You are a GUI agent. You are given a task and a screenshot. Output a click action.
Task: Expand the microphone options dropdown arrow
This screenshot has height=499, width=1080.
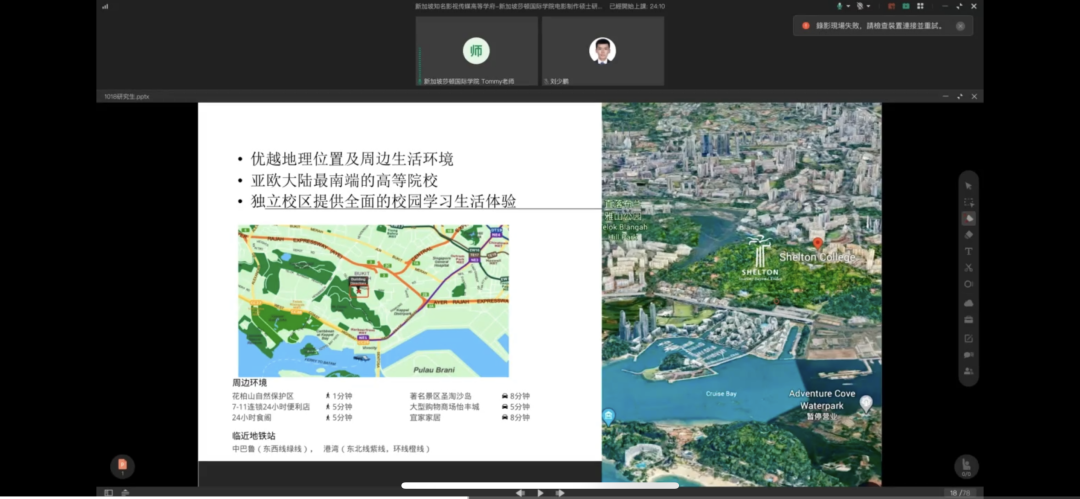846,6
